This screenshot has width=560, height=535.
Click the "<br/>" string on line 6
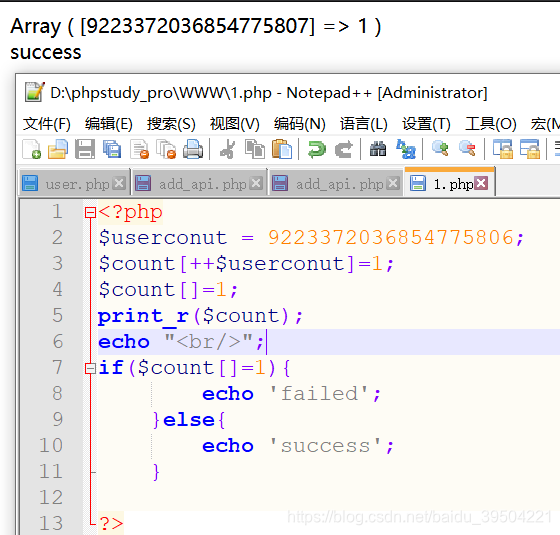pyautogui.click(x=209, y=342)
